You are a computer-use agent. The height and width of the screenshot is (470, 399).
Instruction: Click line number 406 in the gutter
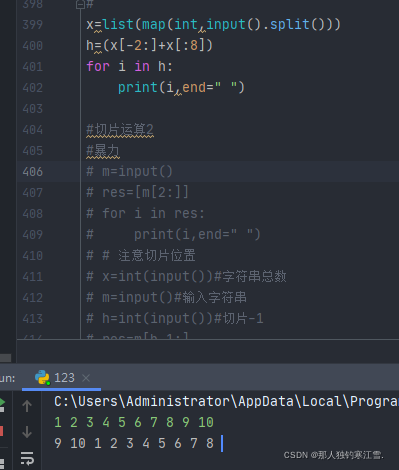coord(33,172)
